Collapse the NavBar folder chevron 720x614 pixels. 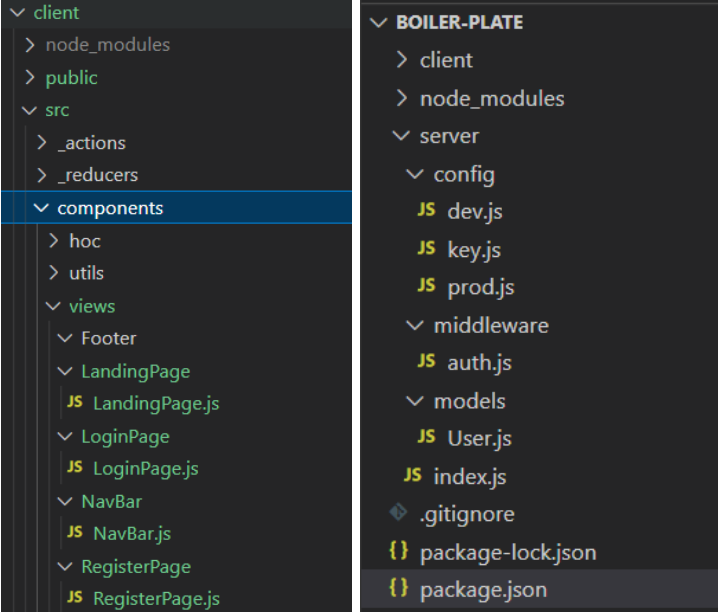[x=65, y=502]
